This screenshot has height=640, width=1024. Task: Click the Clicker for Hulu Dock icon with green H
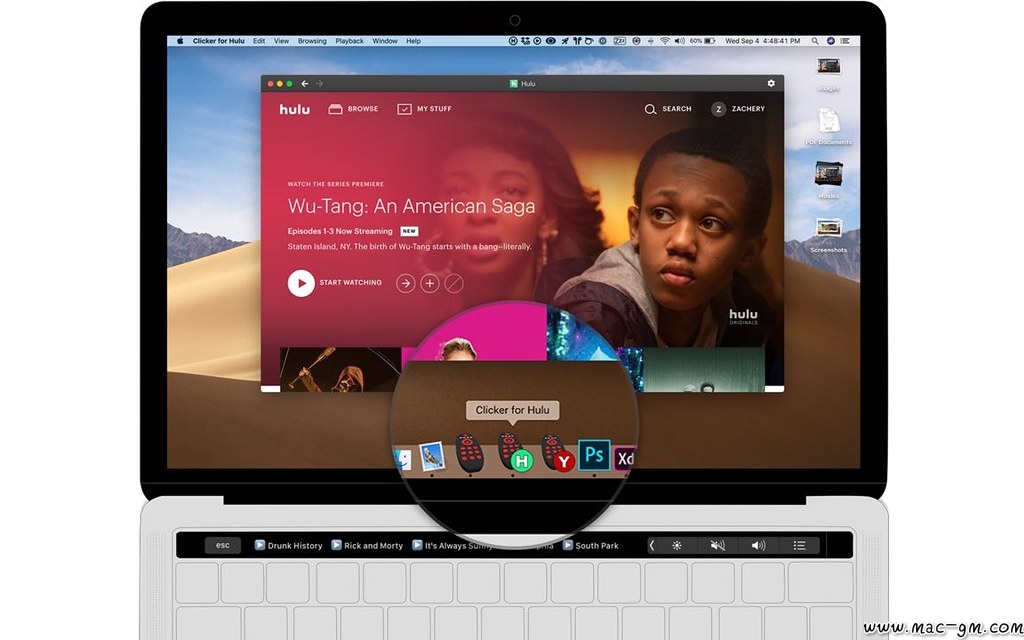pyautogui.click(x=515, y=453)
